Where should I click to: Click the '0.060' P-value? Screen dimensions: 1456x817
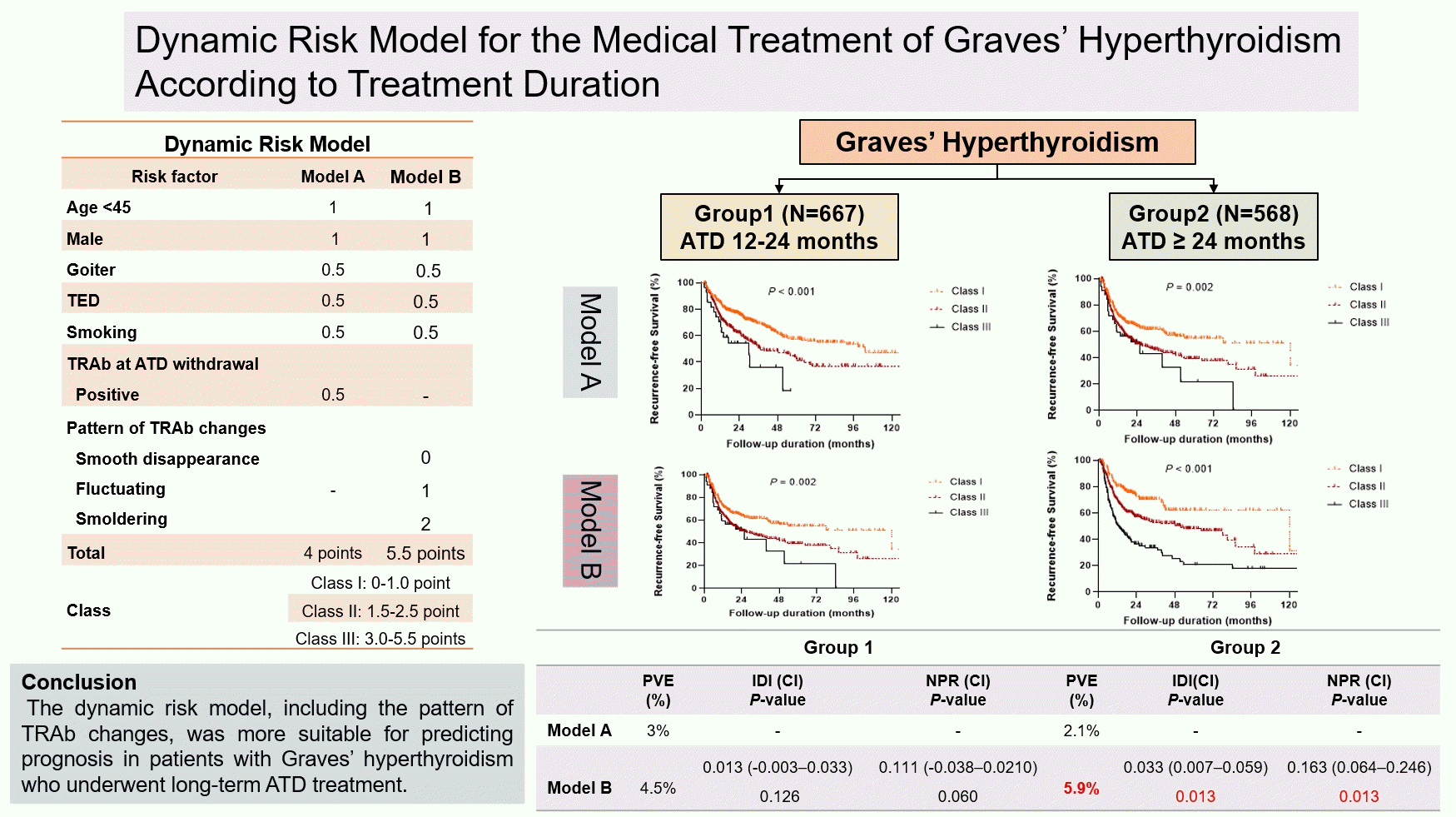click(x=958, y=797)
